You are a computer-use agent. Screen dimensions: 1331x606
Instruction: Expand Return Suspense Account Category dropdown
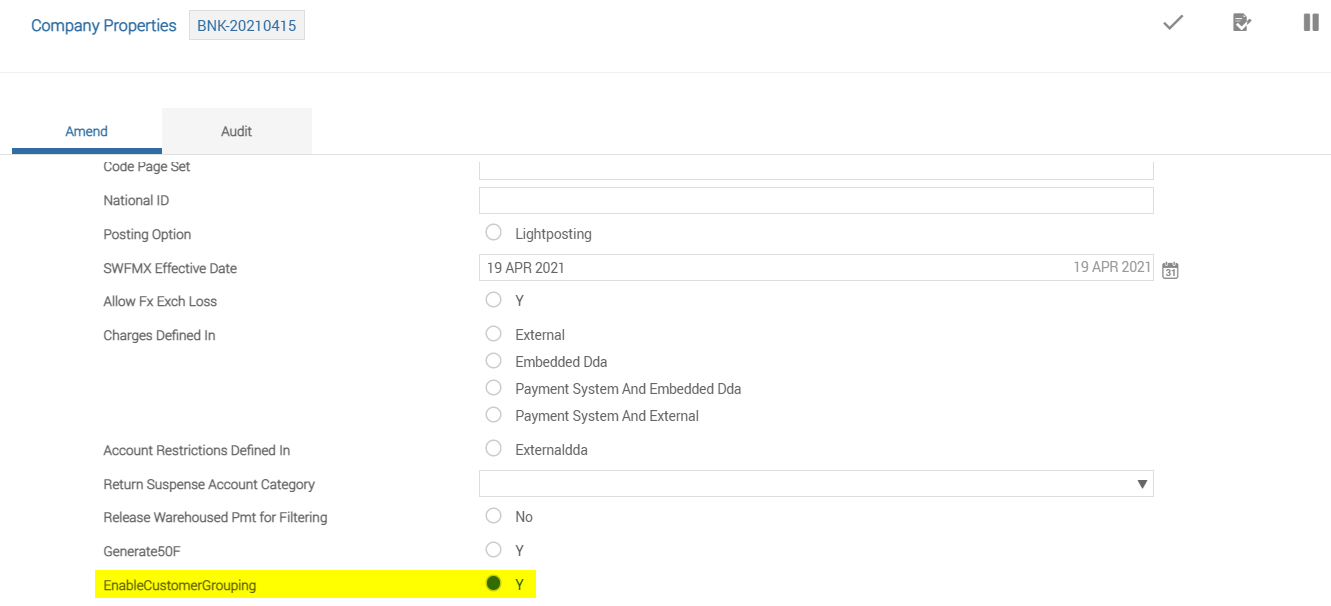(1142, 484)
